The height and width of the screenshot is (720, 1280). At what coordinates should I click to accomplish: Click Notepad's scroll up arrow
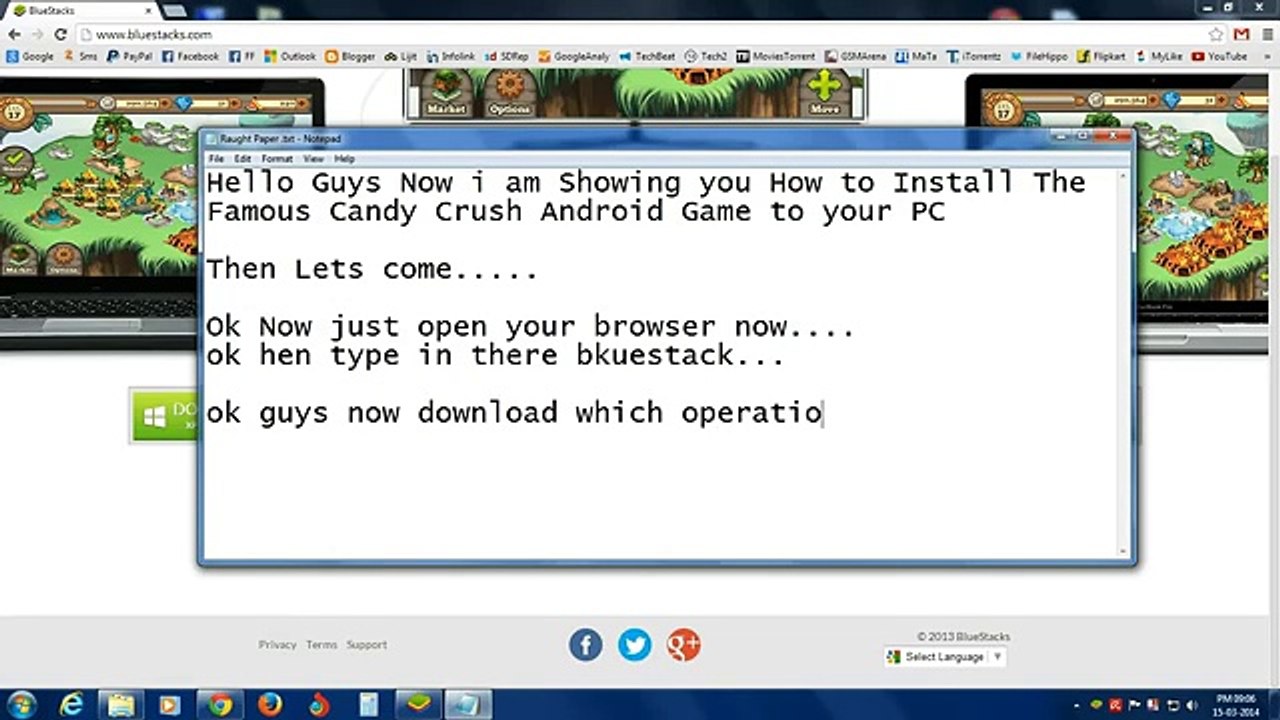[x=1123, y=176]
